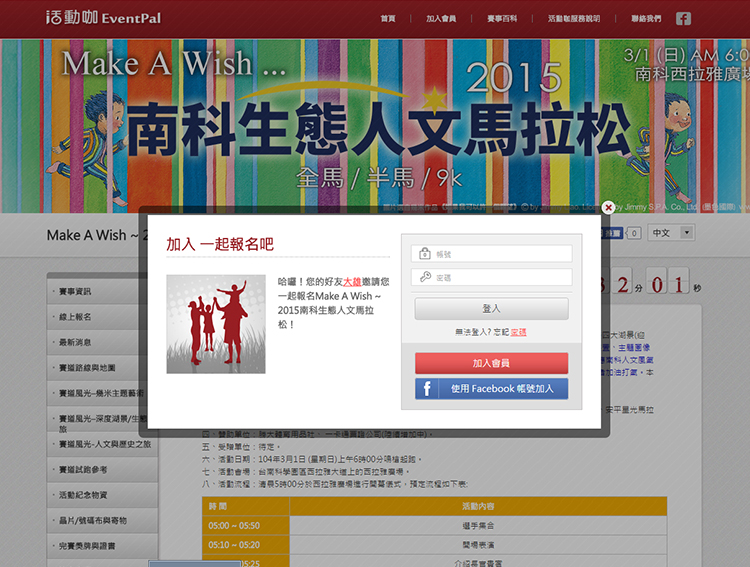
Task: Click the lock icon in the account field
Action: pos(425,254)
